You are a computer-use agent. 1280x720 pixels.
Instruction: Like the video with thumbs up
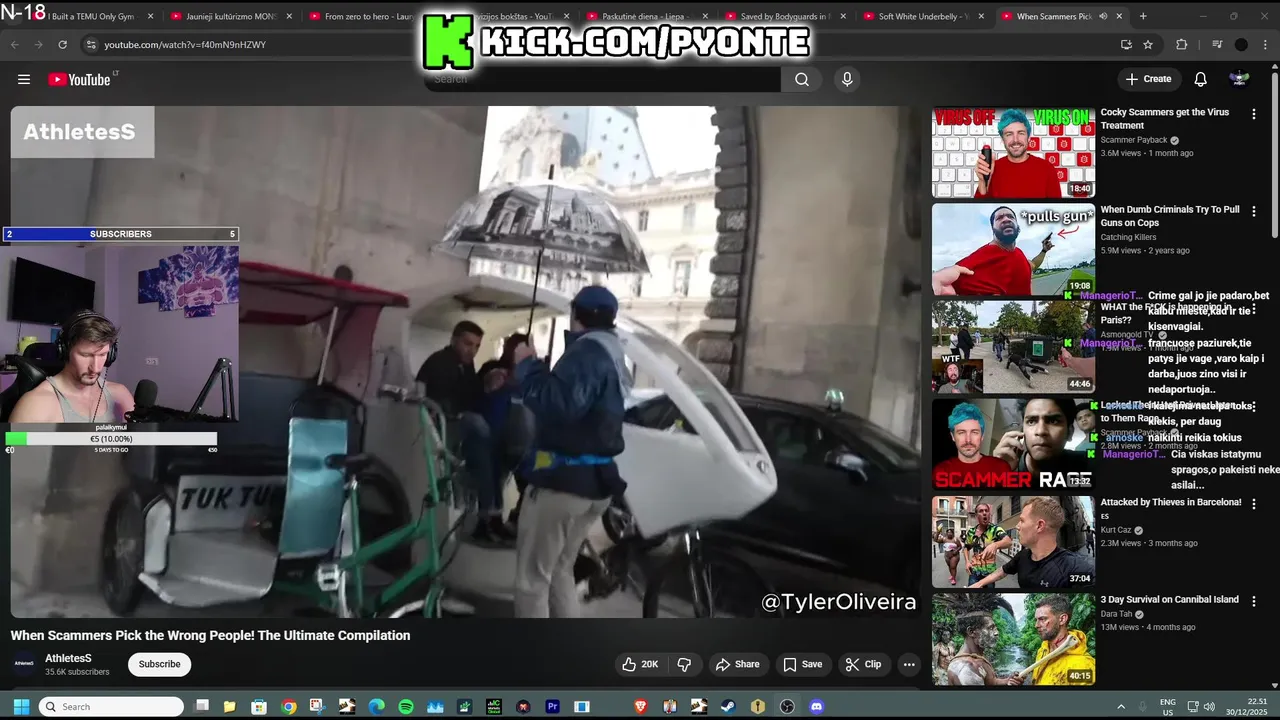[639, 664]
